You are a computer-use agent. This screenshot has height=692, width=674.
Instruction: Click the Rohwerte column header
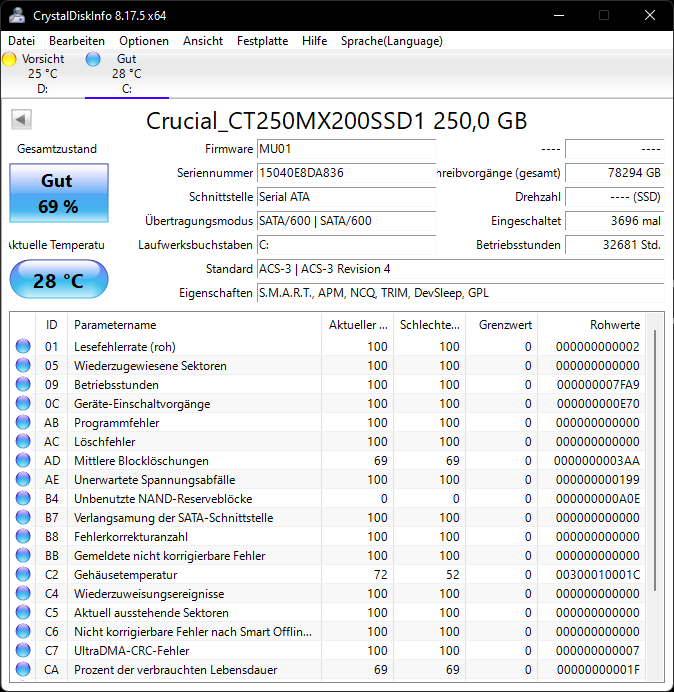point(591,325)
